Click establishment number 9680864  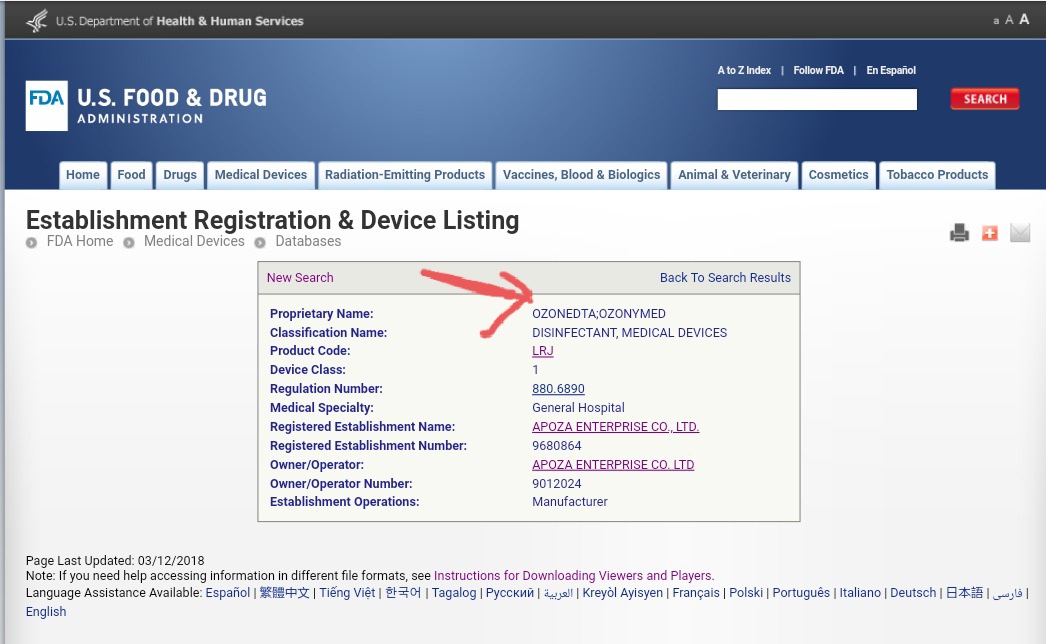click(x=557, y=446)
